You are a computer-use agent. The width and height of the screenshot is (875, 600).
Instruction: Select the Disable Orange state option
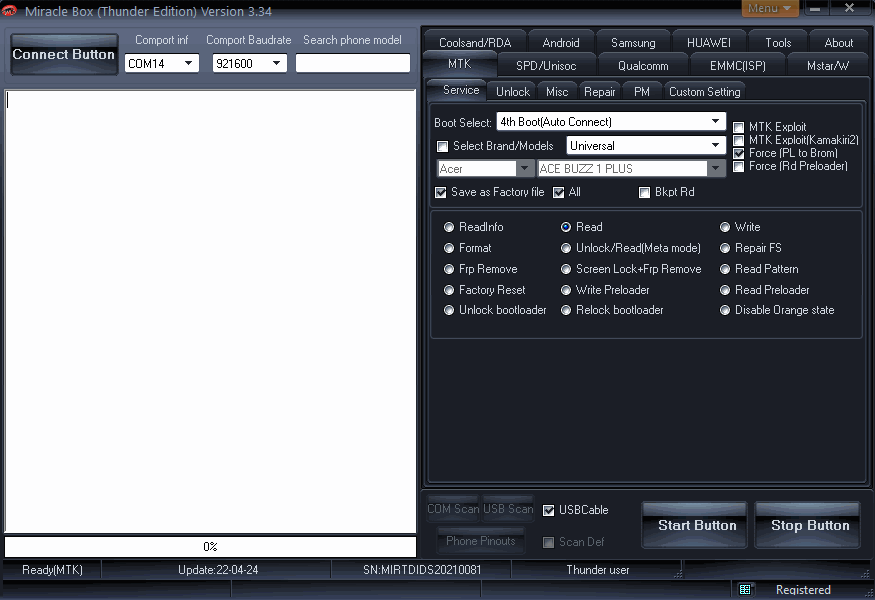[x=725, y=310]
